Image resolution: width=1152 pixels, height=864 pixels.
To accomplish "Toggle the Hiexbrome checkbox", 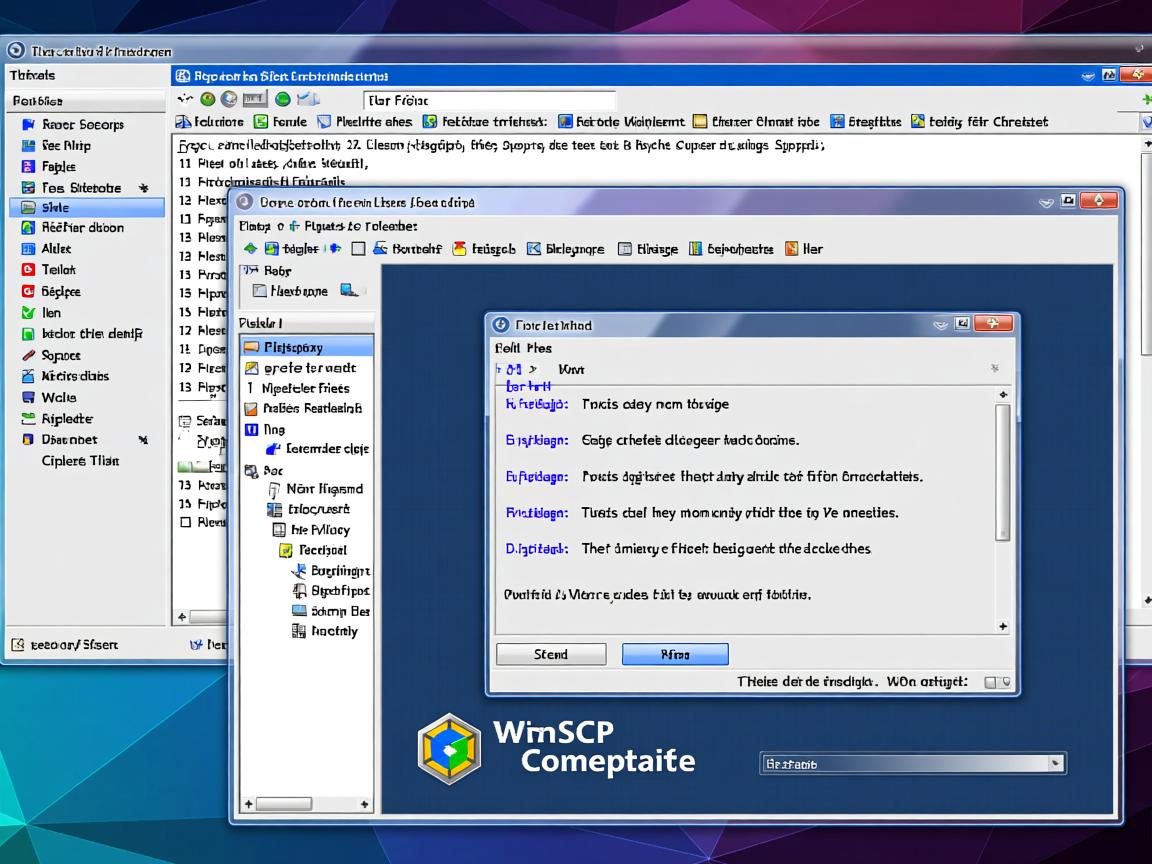I will [260, 291].
